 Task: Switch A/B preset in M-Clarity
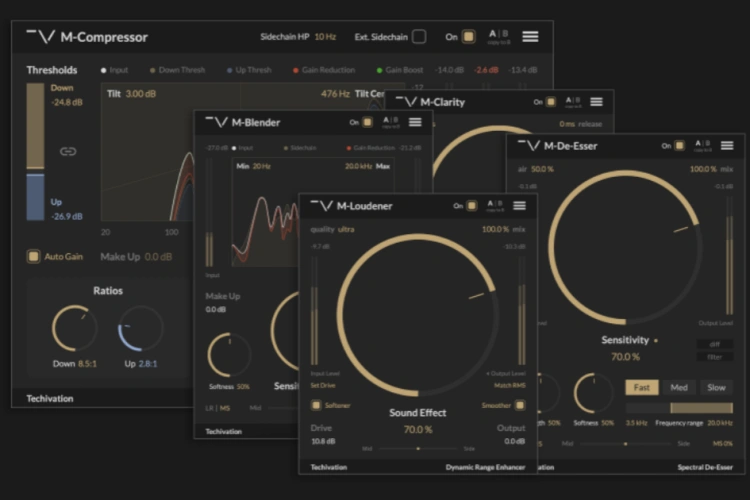(x=573, y=102)
